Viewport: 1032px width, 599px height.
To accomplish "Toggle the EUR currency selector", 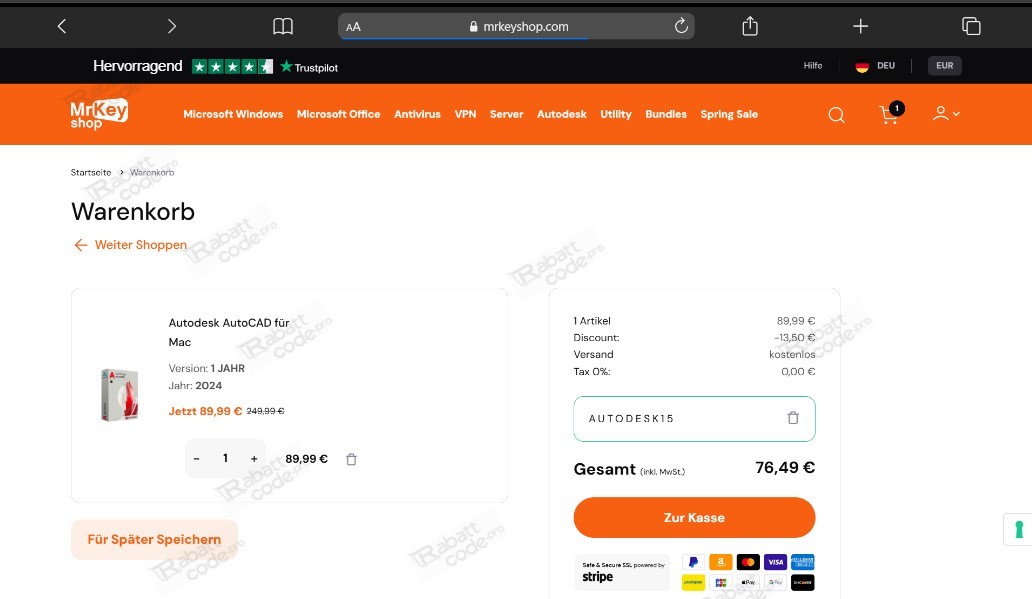I will tap(944, 65).
